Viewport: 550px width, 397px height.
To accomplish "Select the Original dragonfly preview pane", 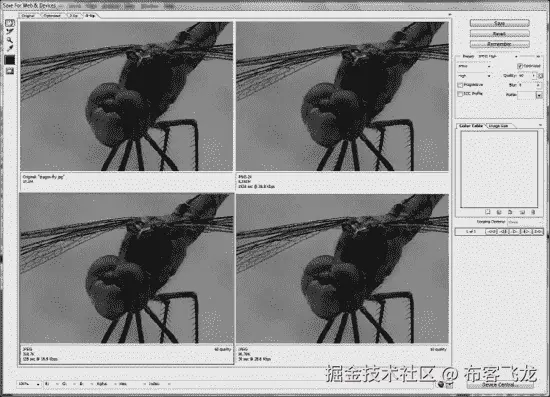I will click(126, 96).
